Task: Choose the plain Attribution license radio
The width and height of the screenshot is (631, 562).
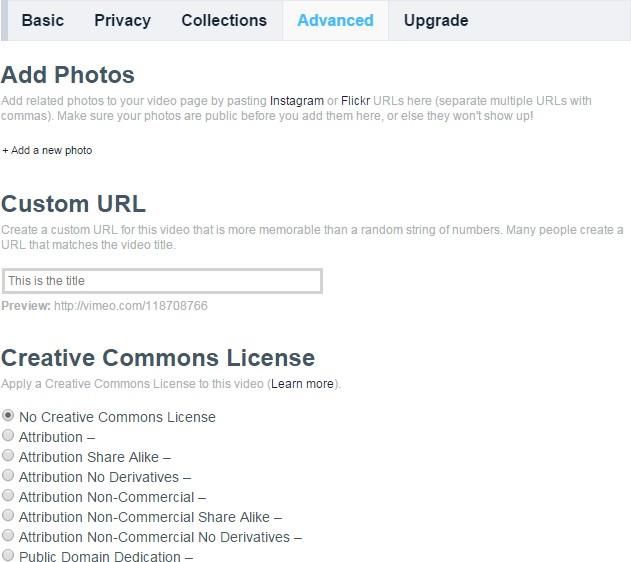Action: point(8,435)
